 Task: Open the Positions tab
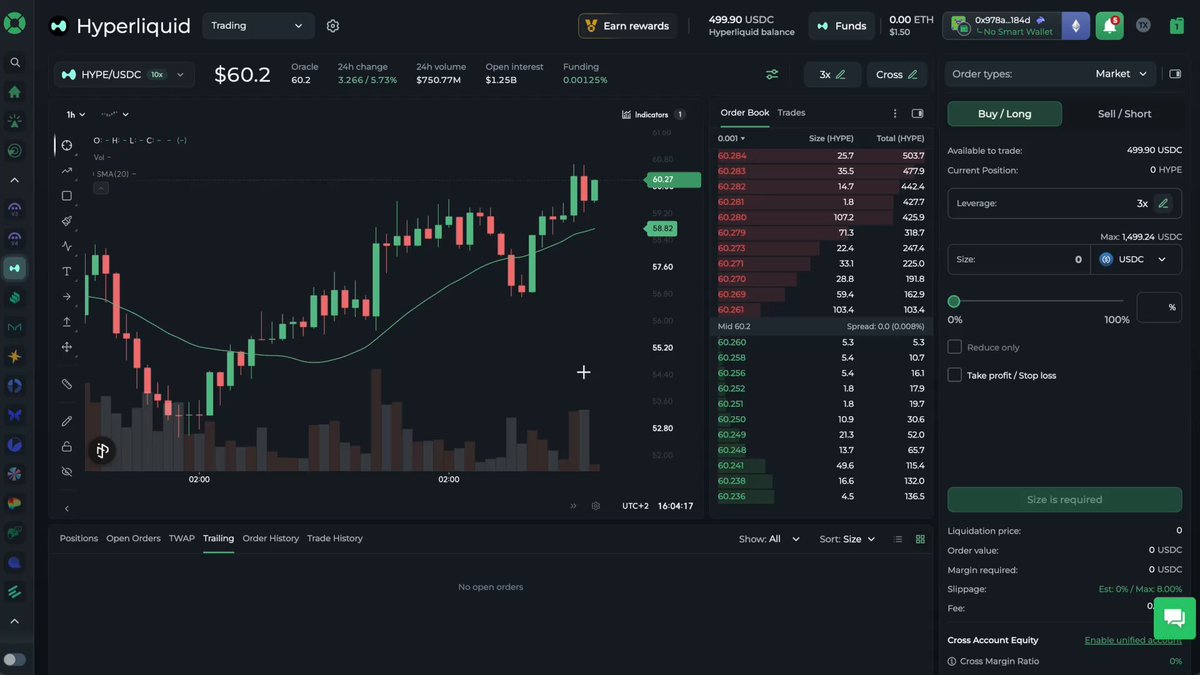pos(79,539)
